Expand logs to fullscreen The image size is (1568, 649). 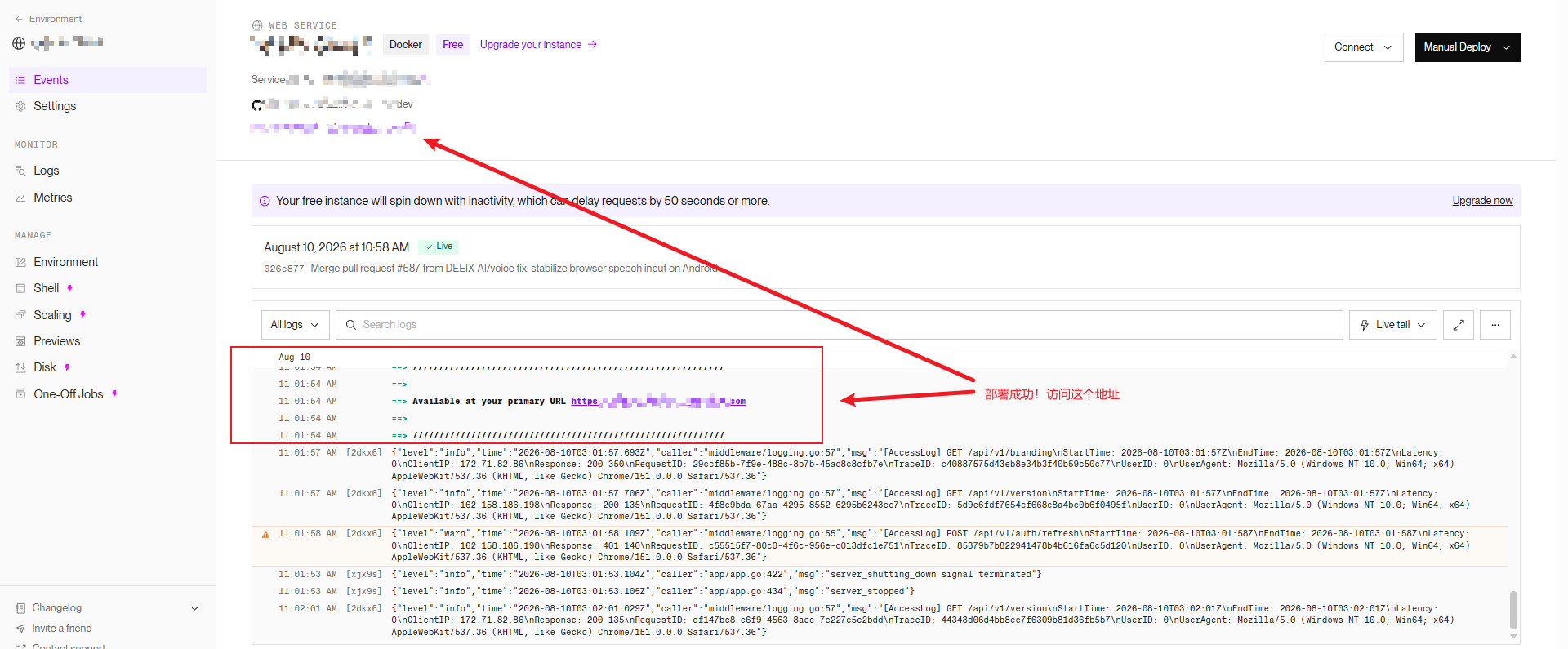point(1459,325)
